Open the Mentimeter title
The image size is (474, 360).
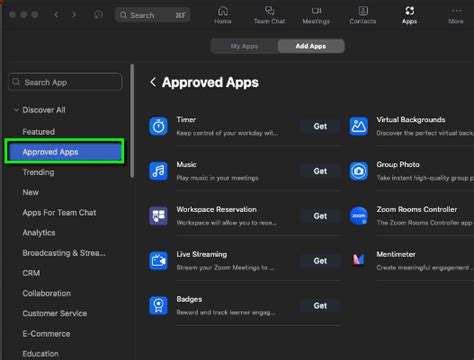396,254
